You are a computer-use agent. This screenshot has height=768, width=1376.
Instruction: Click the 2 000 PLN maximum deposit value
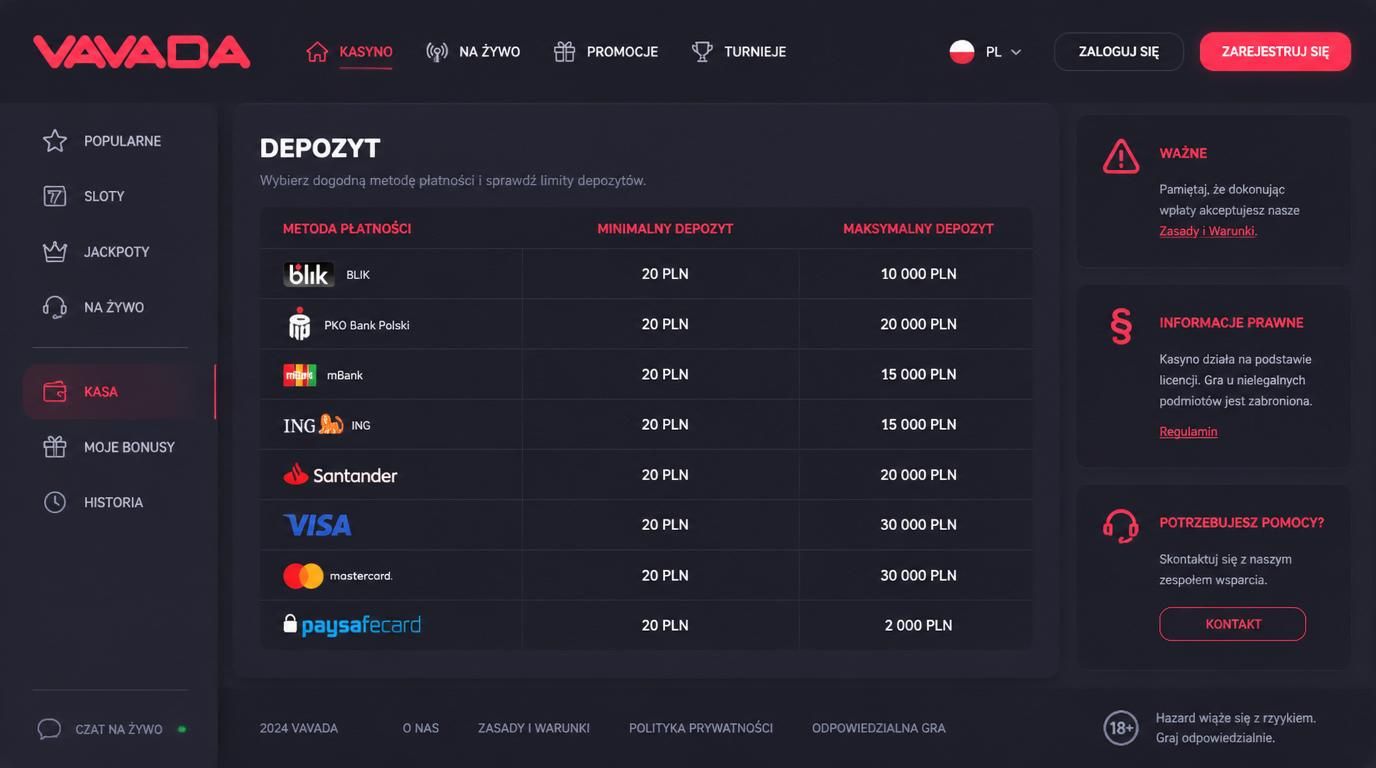click(919, 625)
